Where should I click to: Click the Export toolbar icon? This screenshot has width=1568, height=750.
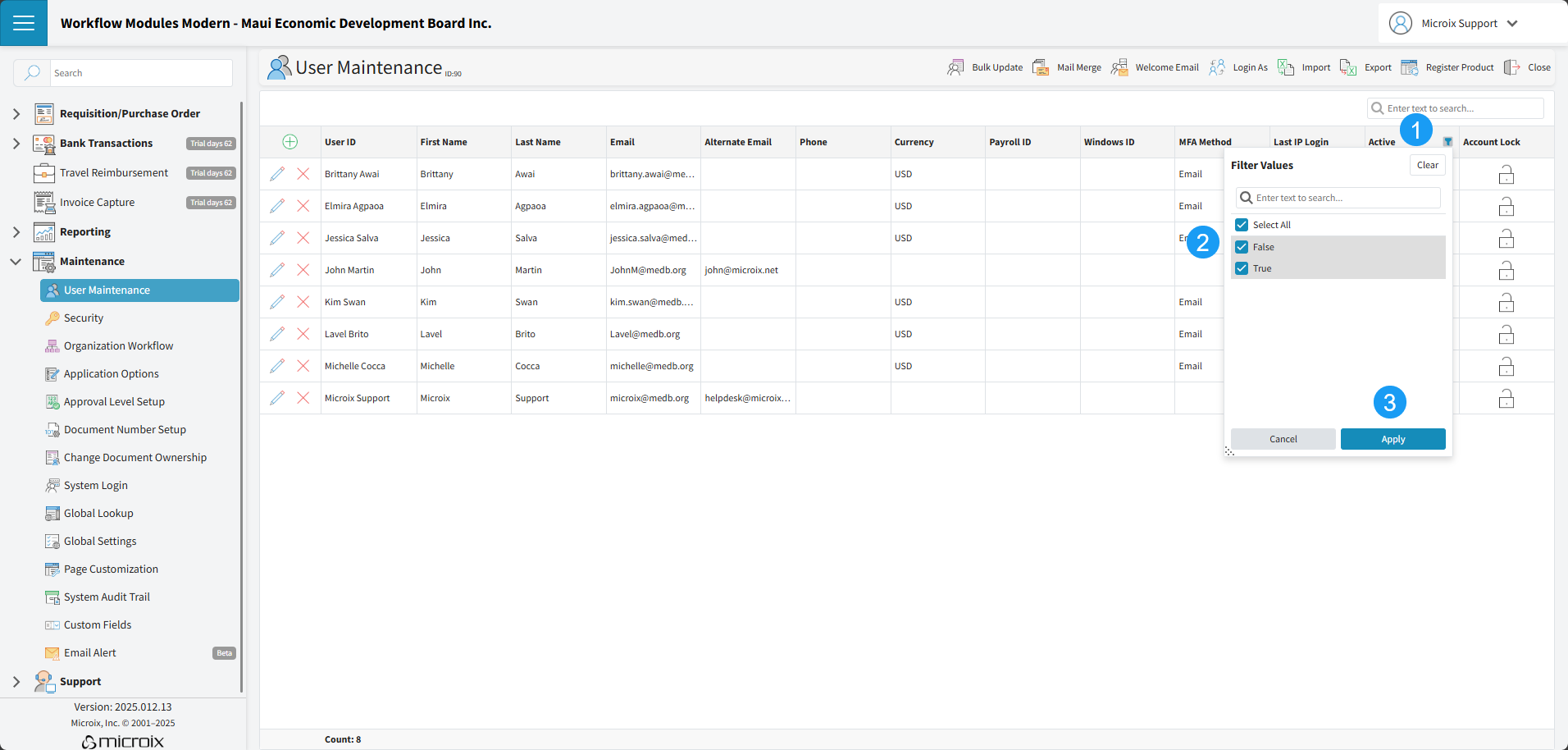[1347, 67]
